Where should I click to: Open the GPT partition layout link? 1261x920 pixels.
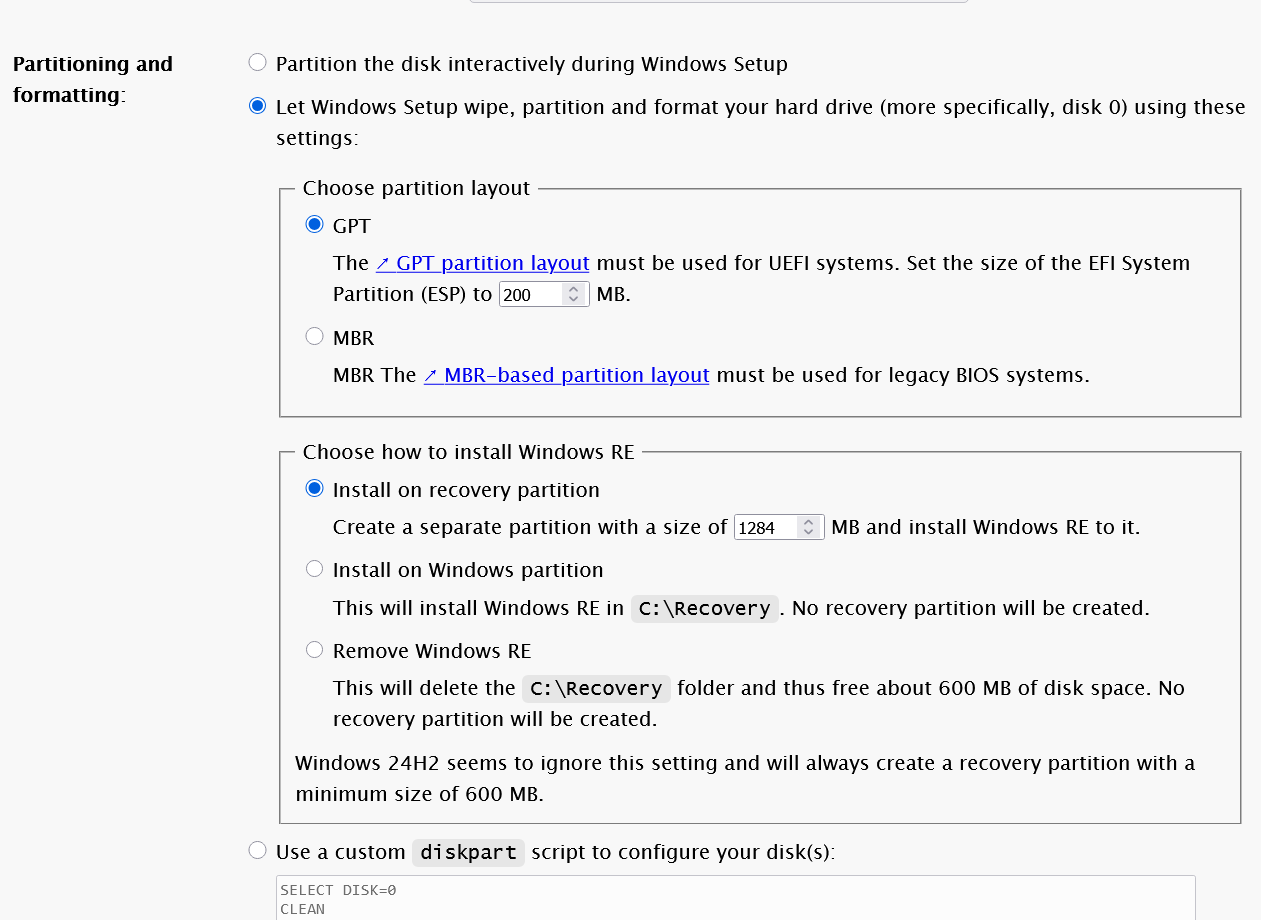(x=482, y=263)
